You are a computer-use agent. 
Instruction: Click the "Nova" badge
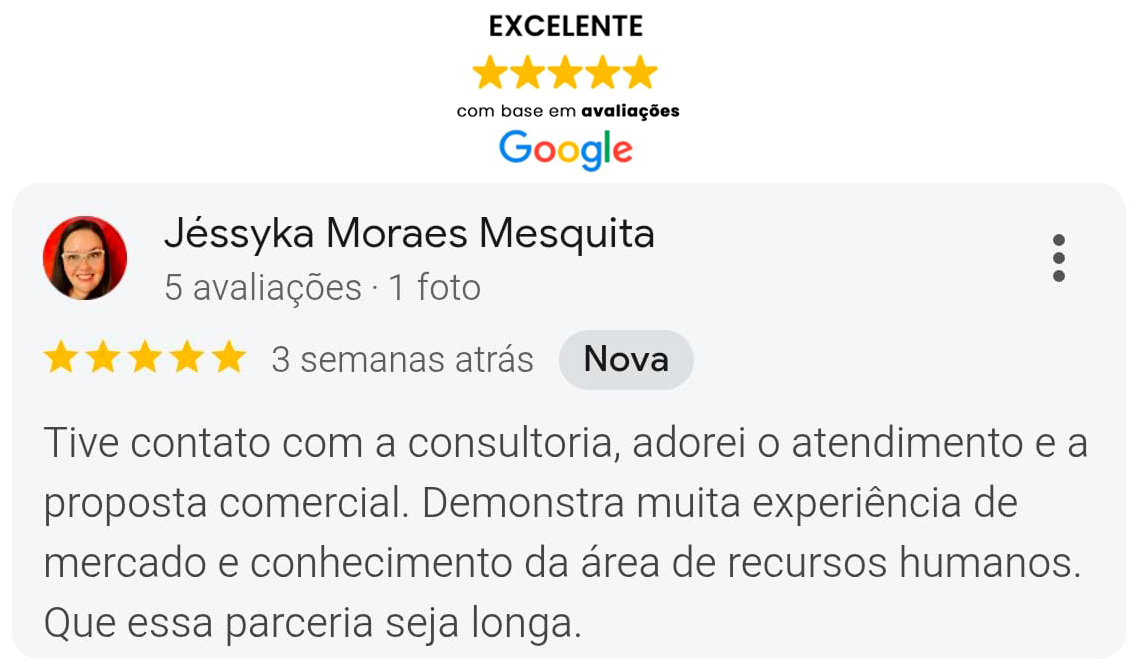[626, 359]
